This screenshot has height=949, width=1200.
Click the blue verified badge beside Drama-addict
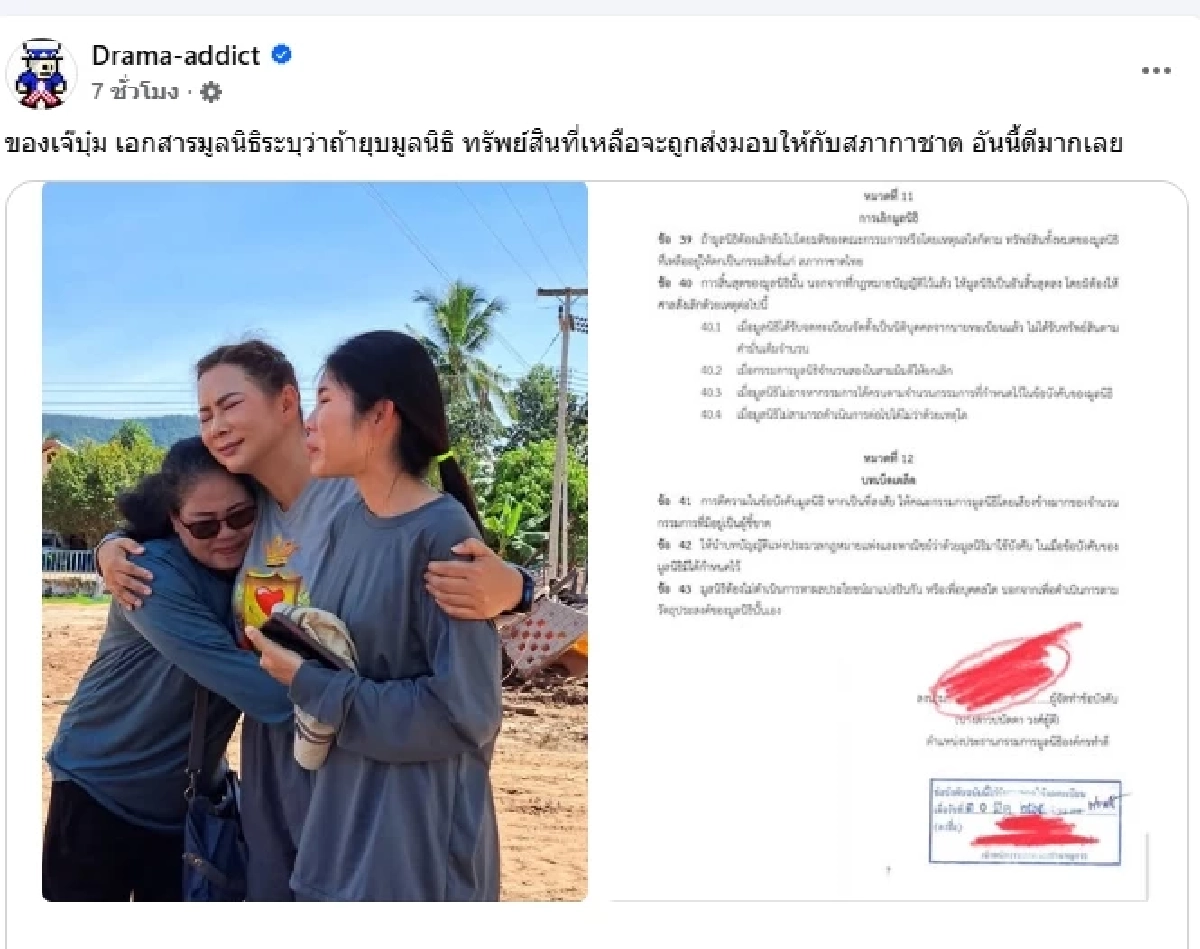(282, 55)
